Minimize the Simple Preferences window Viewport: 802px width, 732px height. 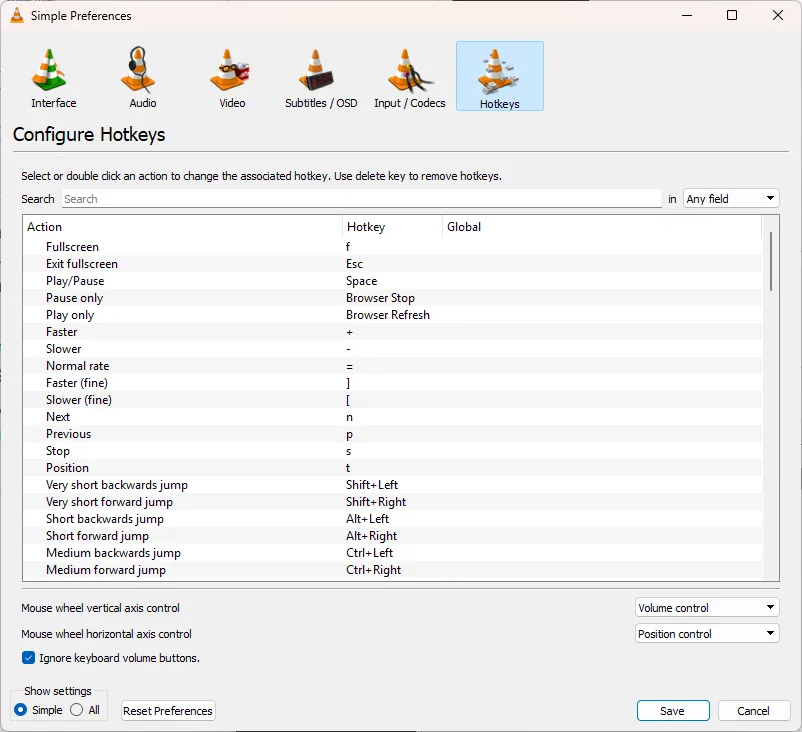687,15
